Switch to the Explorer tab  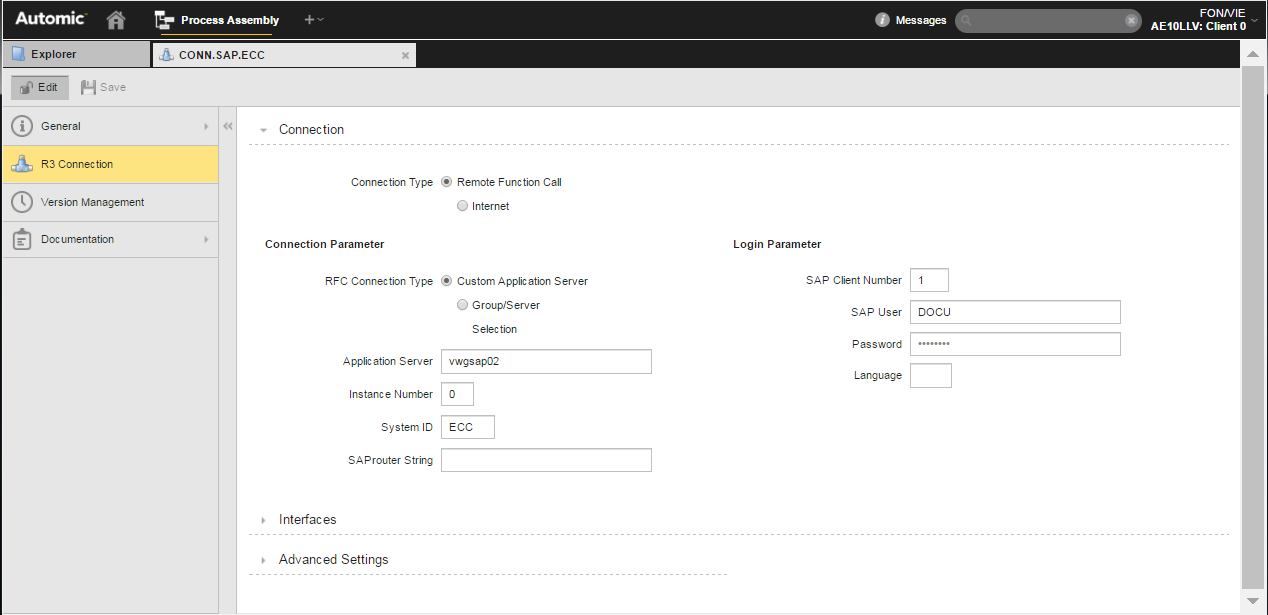coord(76,55)
